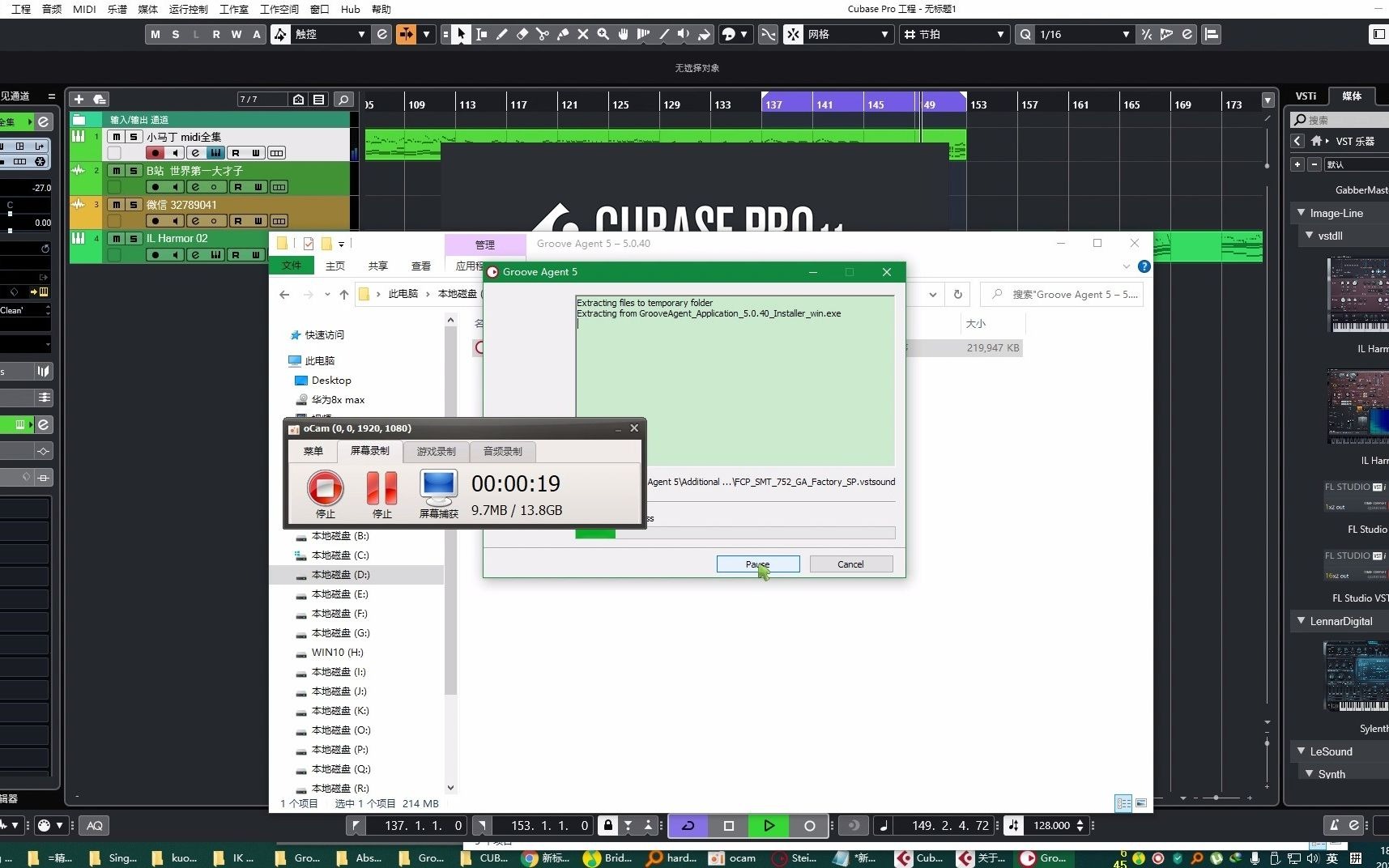Open track visibility agents house icon
1389x868 pixels.
(299, 99)
